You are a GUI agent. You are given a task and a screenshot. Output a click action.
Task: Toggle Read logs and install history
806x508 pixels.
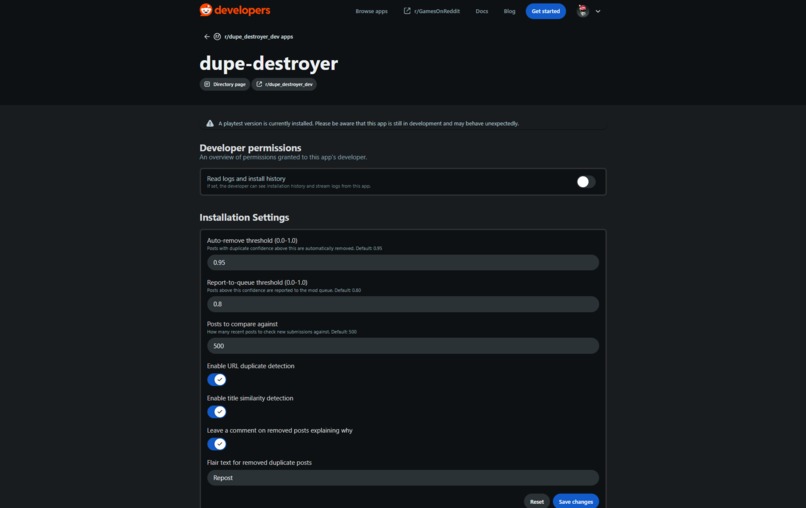(x=585, y=182)
